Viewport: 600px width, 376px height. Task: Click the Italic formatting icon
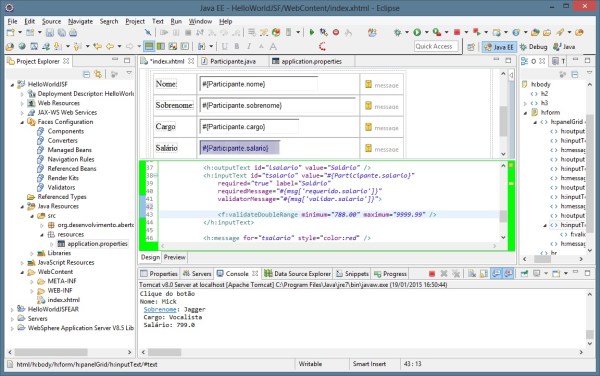(x=249, y=47)
